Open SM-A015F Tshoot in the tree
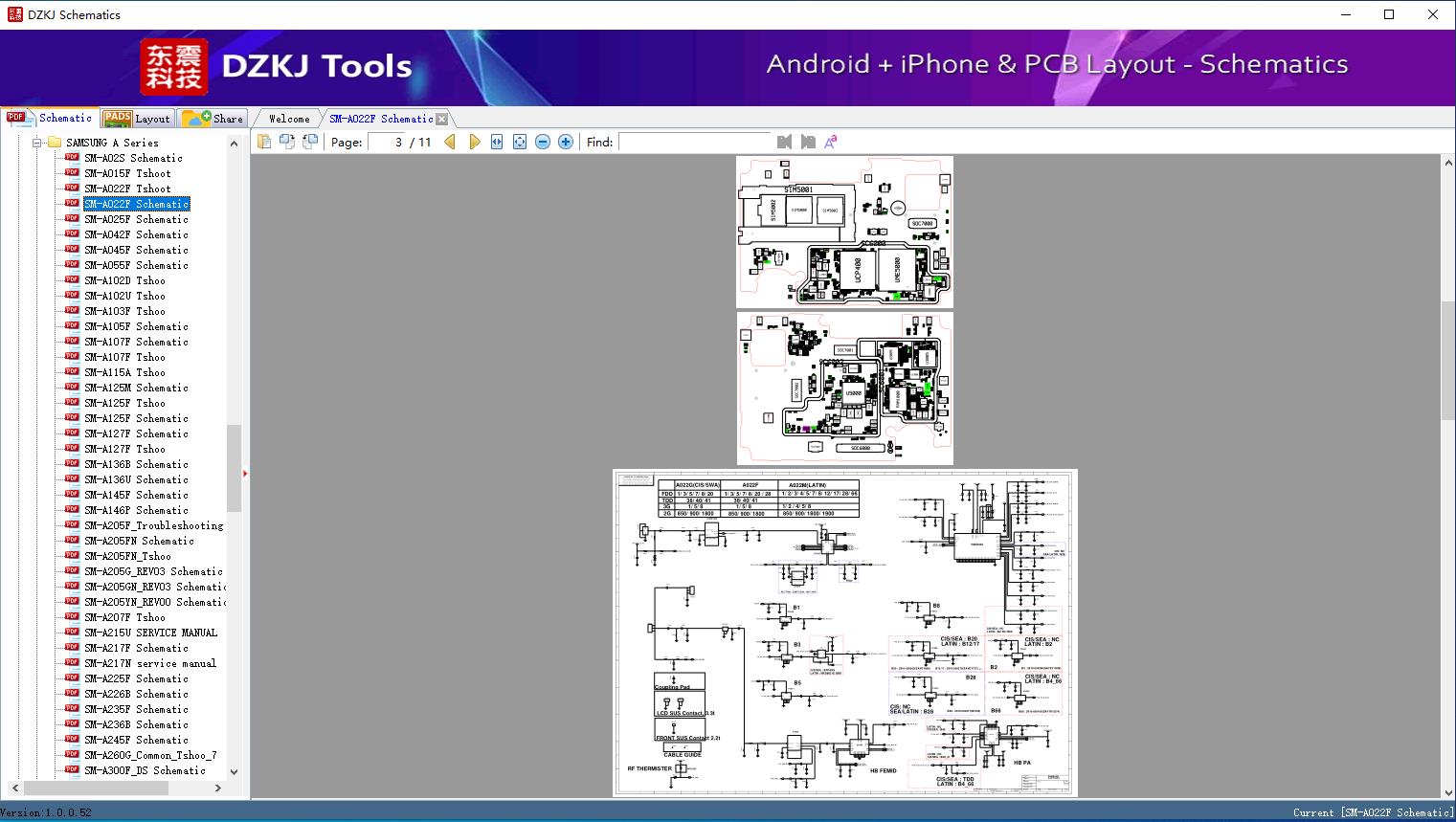Screen dimensions: 1456x822 click(127, 173)
